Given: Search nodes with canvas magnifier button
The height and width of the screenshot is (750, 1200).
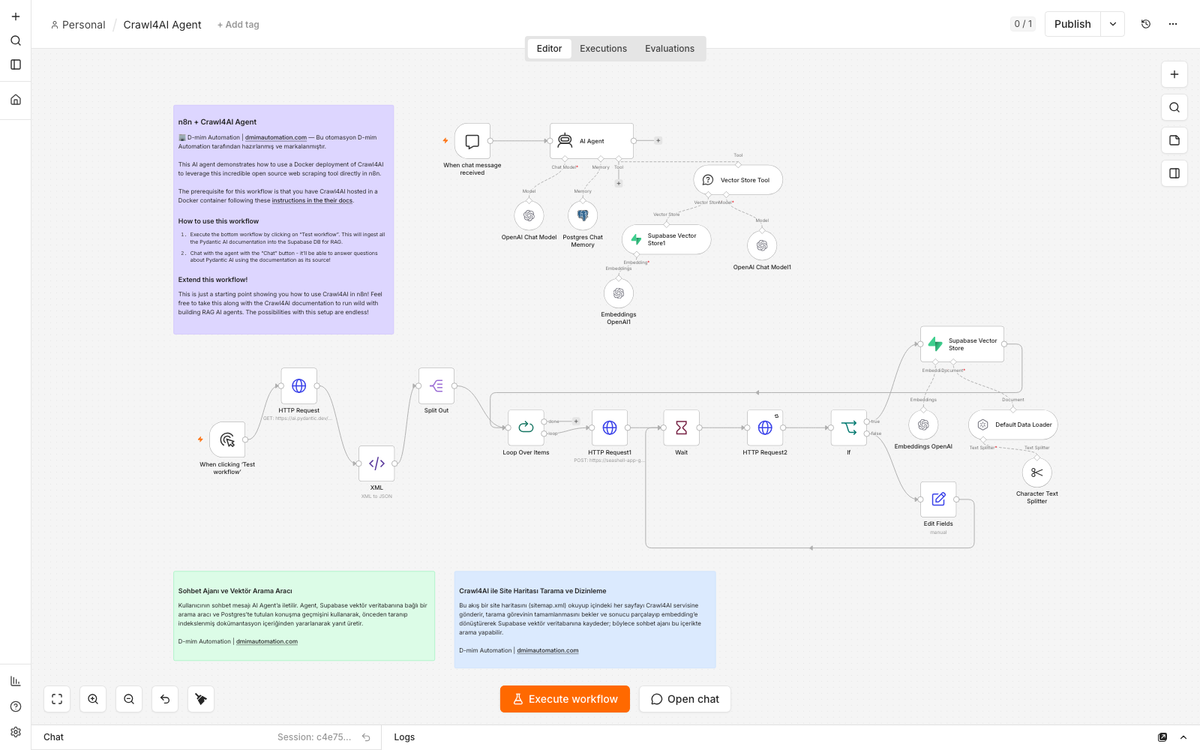Looking at the screenshot, I should click(1175, 108).
